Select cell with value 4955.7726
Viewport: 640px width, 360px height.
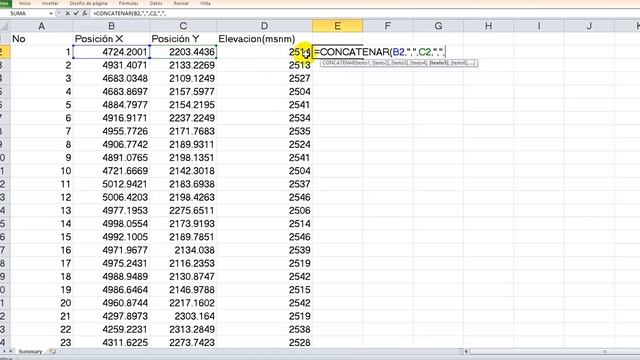pyautogui.click(x=111, y=131)
